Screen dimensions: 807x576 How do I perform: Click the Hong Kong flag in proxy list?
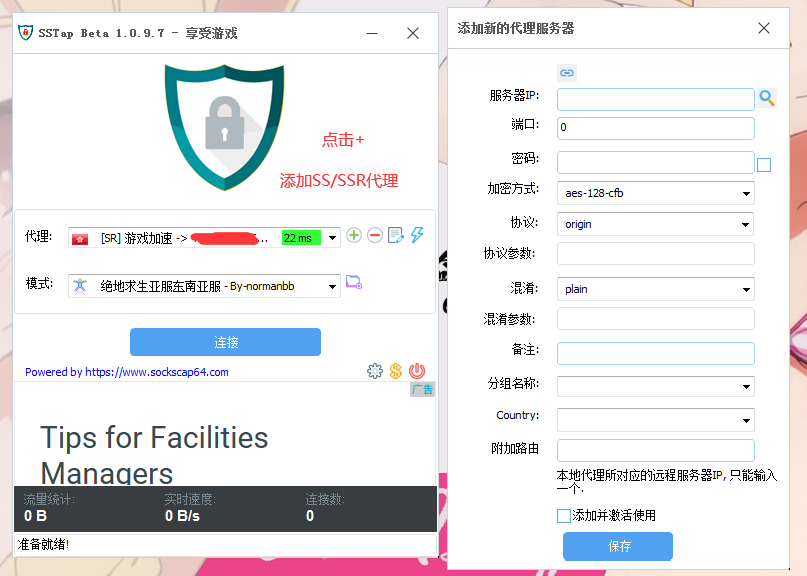pos(80,239)
